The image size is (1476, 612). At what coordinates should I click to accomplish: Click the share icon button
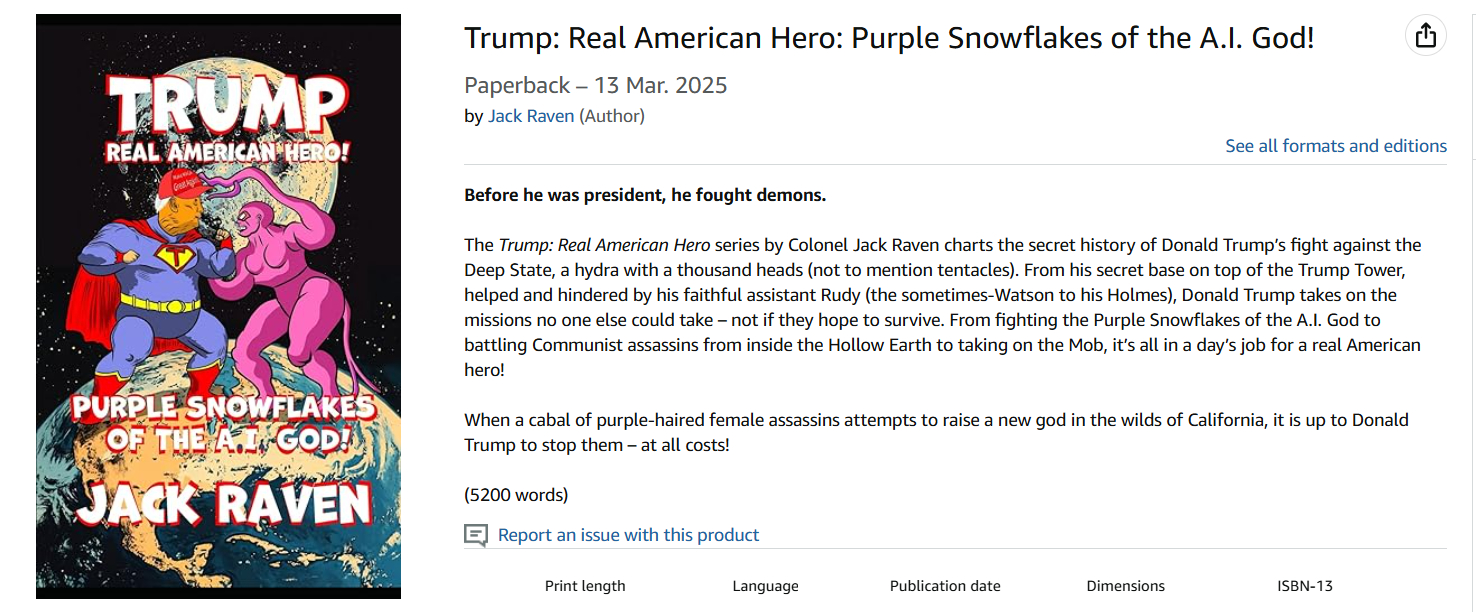click(1425, 36)
